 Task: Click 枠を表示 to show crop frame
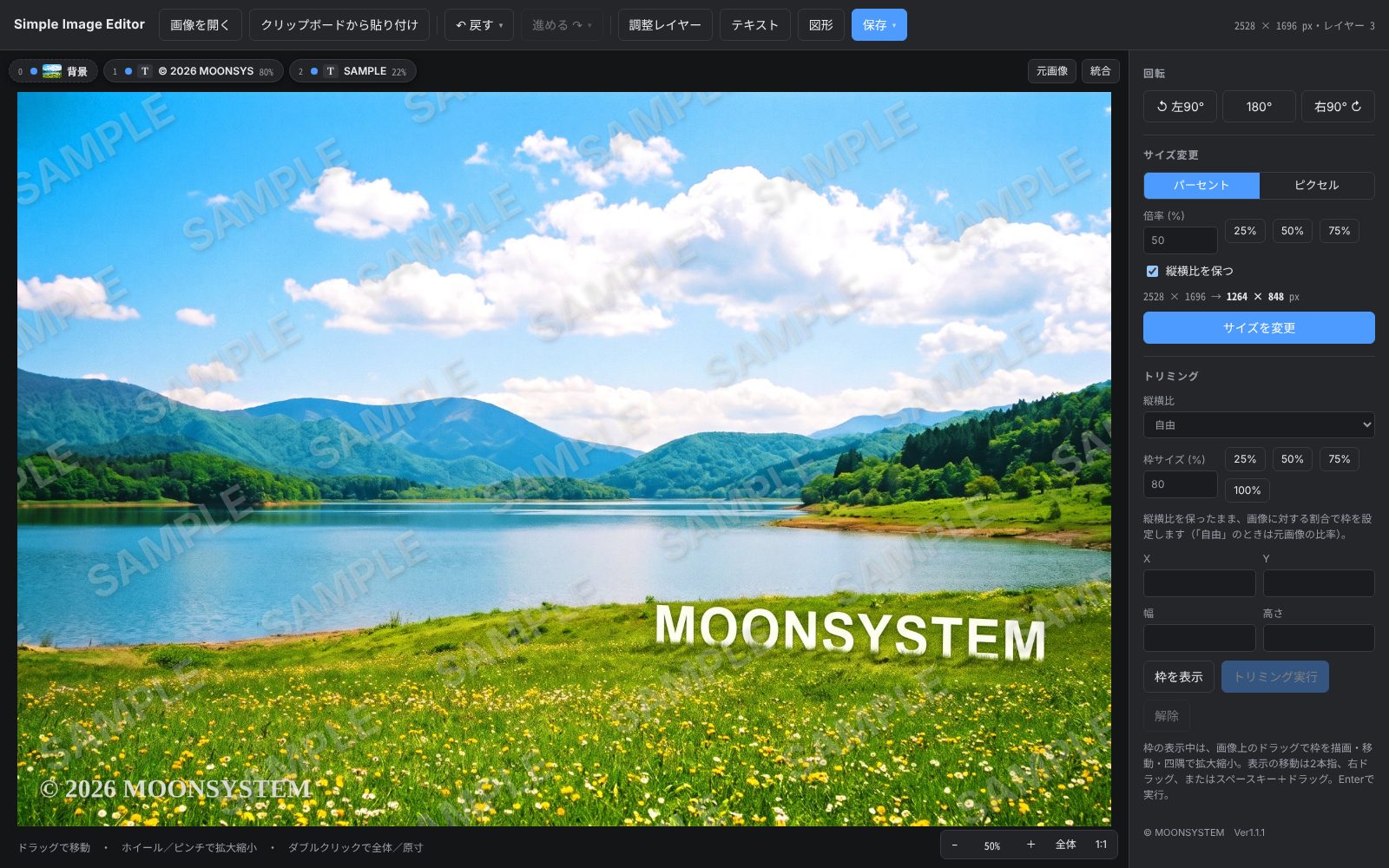pos(1179,677)
